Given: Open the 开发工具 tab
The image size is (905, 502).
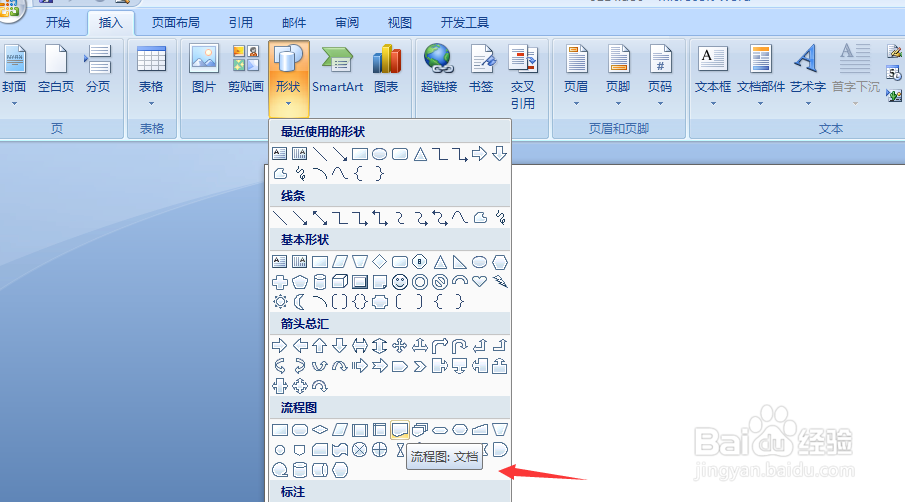Looking at the screenshot, I should tap(465, 23).
